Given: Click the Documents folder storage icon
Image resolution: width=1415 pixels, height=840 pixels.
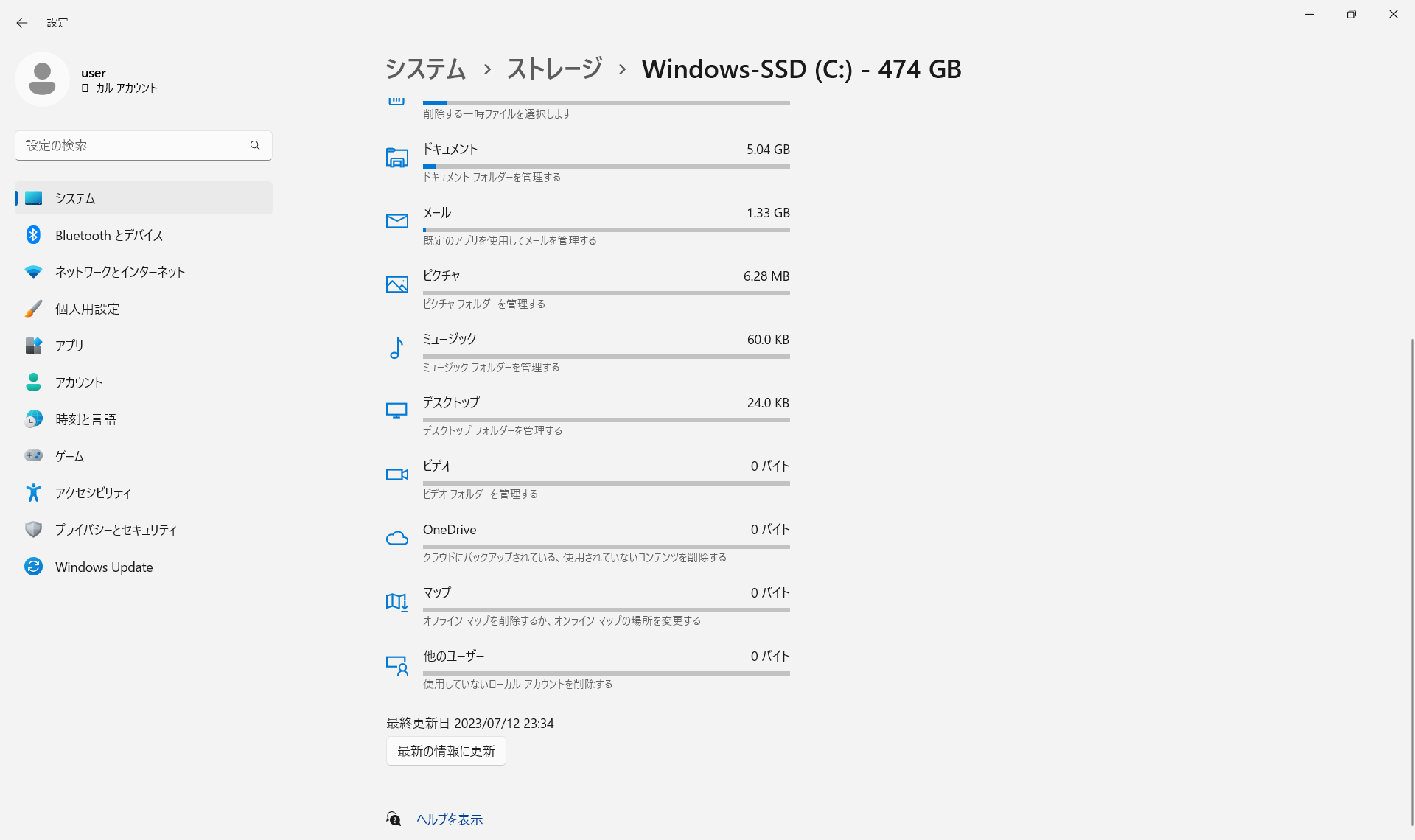Looking at the screenshot, I should 396,157.
